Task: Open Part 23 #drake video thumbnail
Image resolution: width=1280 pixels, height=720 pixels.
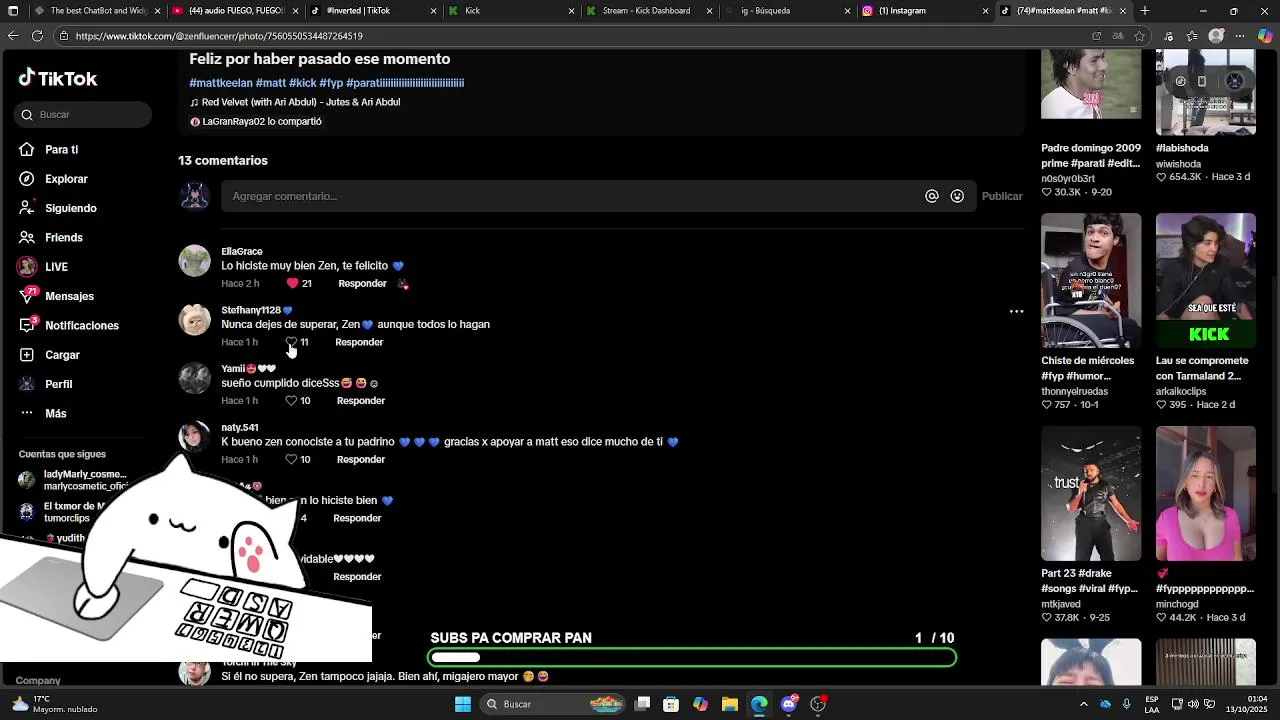Action: pos(1091,493)
